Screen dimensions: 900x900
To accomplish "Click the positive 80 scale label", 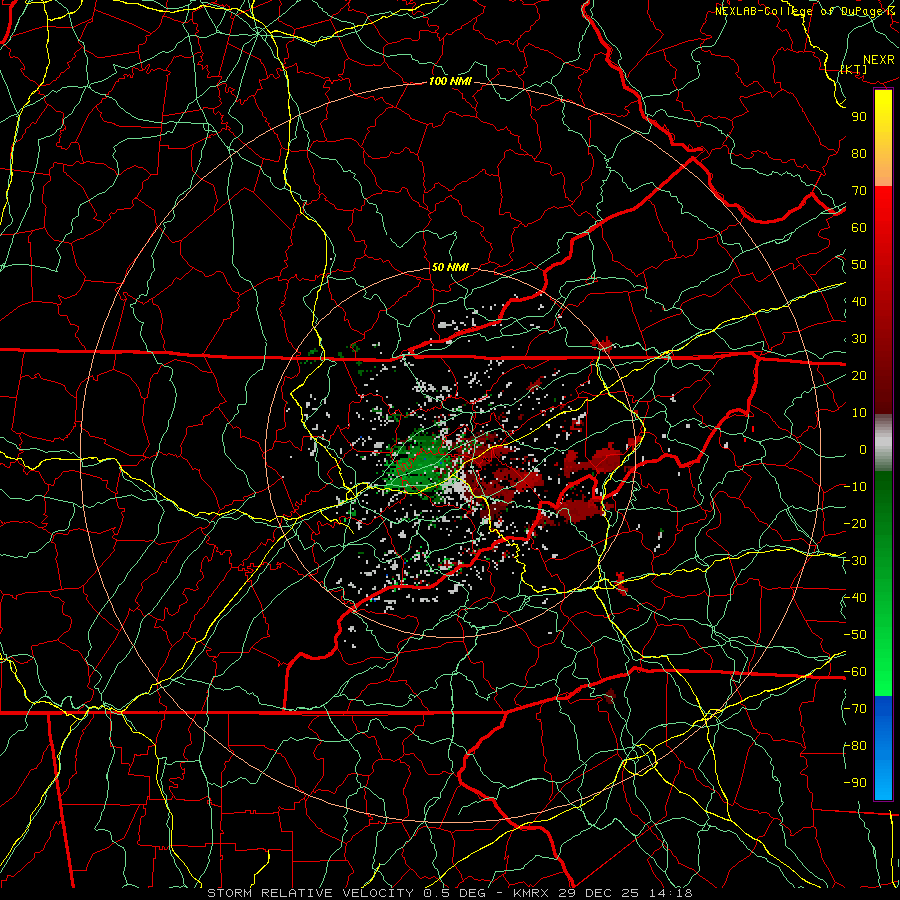I will [x=859, y=153].
